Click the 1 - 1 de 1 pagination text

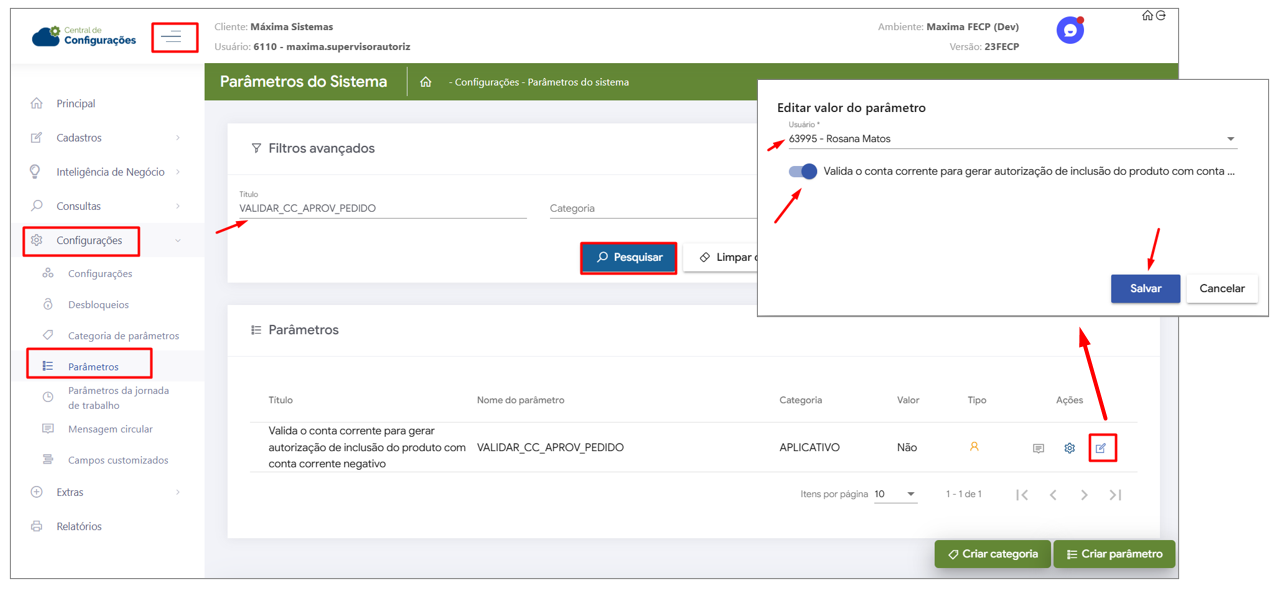click(963, 494)
